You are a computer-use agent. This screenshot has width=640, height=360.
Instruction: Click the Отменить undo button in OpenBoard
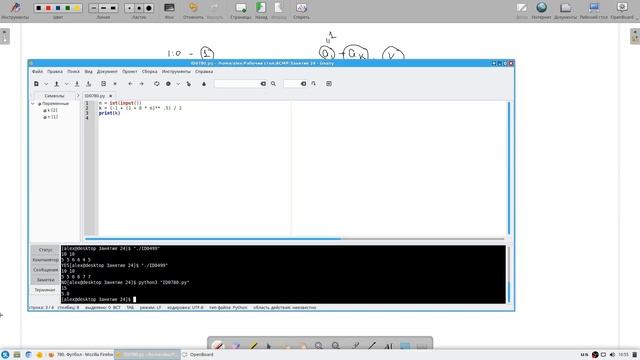[193, 10]
